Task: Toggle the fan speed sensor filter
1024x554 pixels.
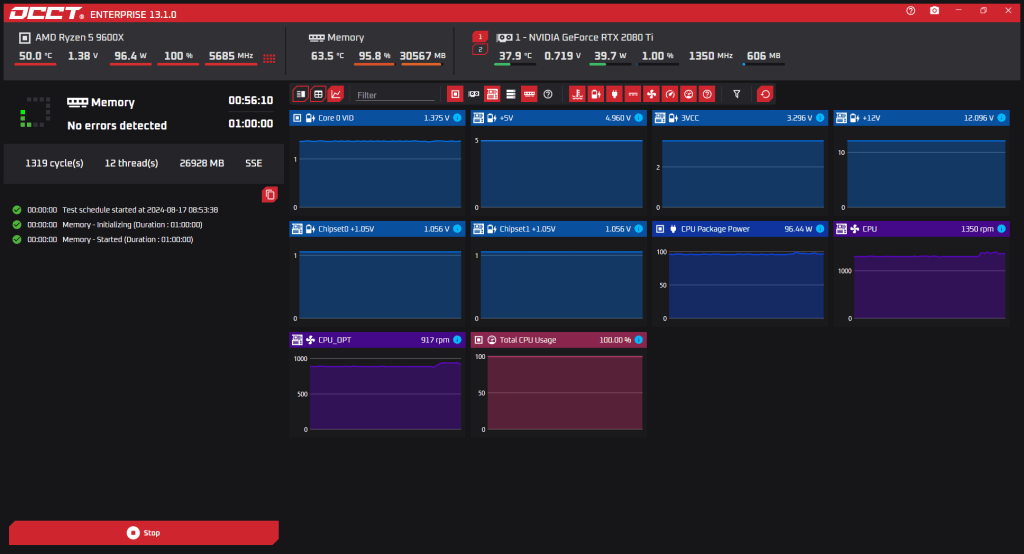Action: 651,94
